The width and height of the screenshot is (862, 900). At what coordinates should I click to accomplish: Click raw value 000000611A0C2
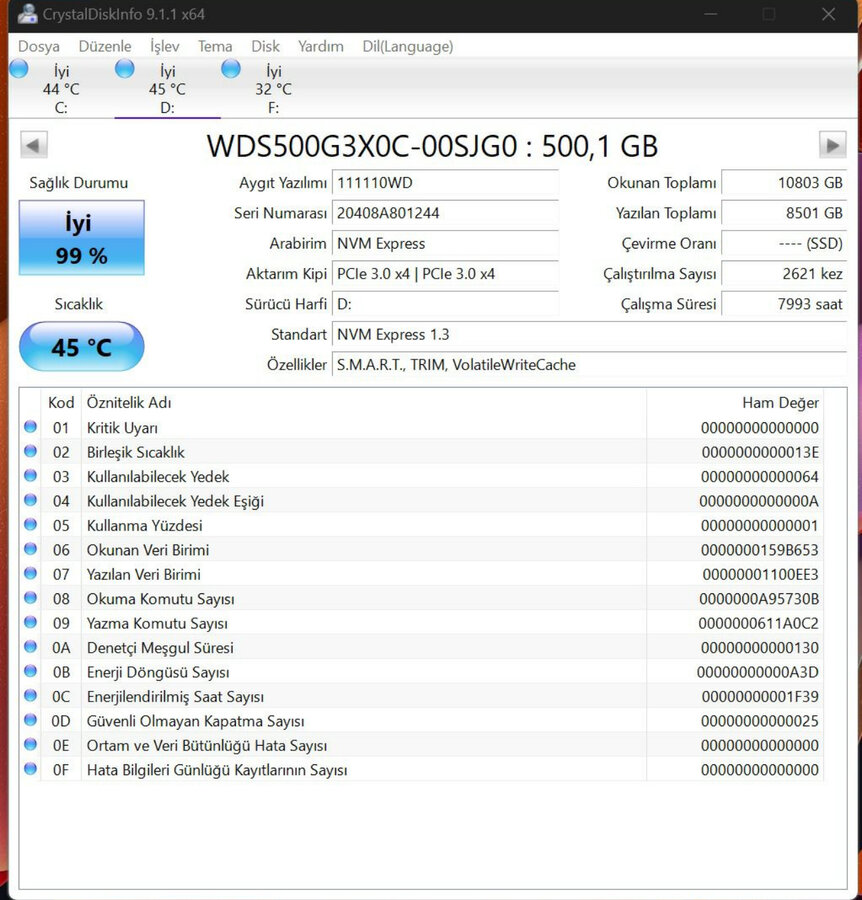pos(759,623)
